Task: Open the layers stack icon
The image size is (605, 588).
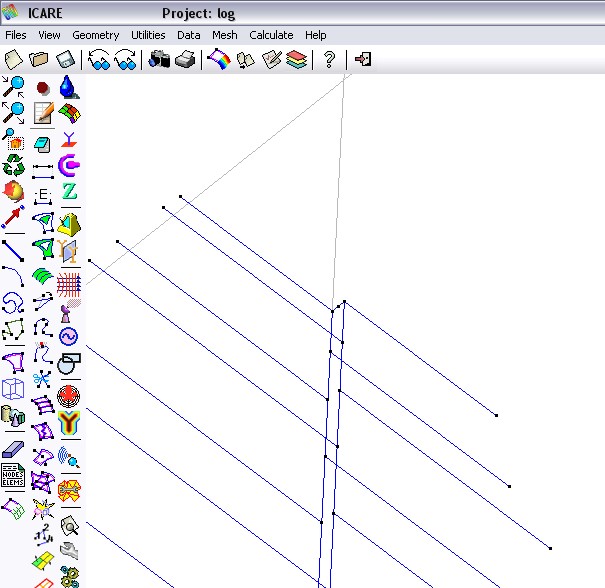Action: point(297,60)
